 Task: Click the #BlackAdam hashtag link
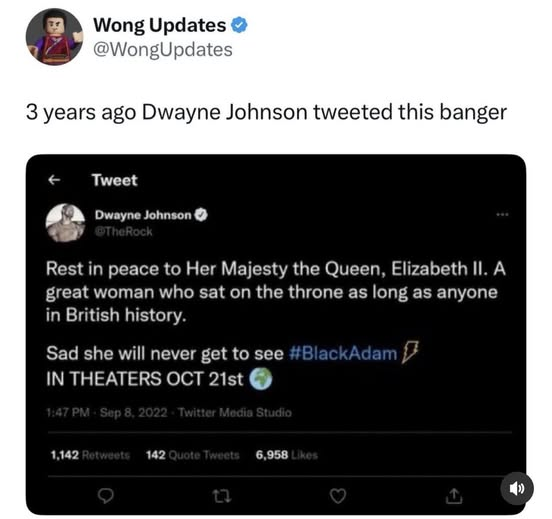[x=343, y=353]
